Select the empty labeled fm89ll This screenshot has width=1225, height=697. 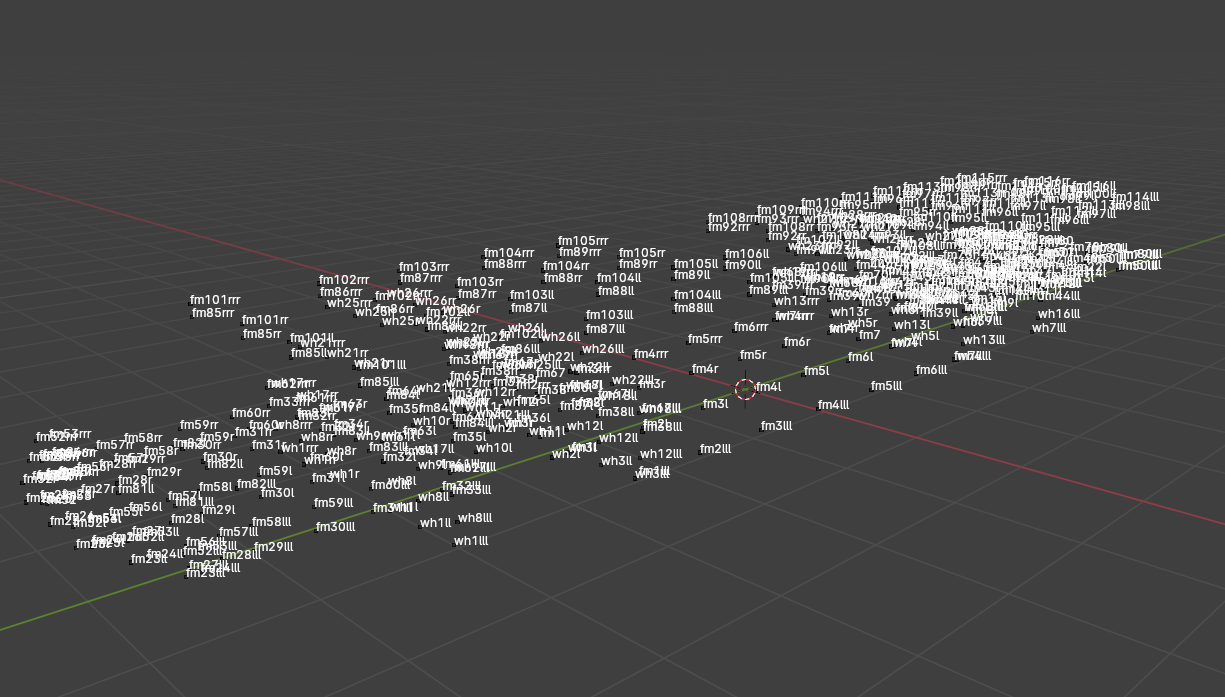click(x=692, y=275)
